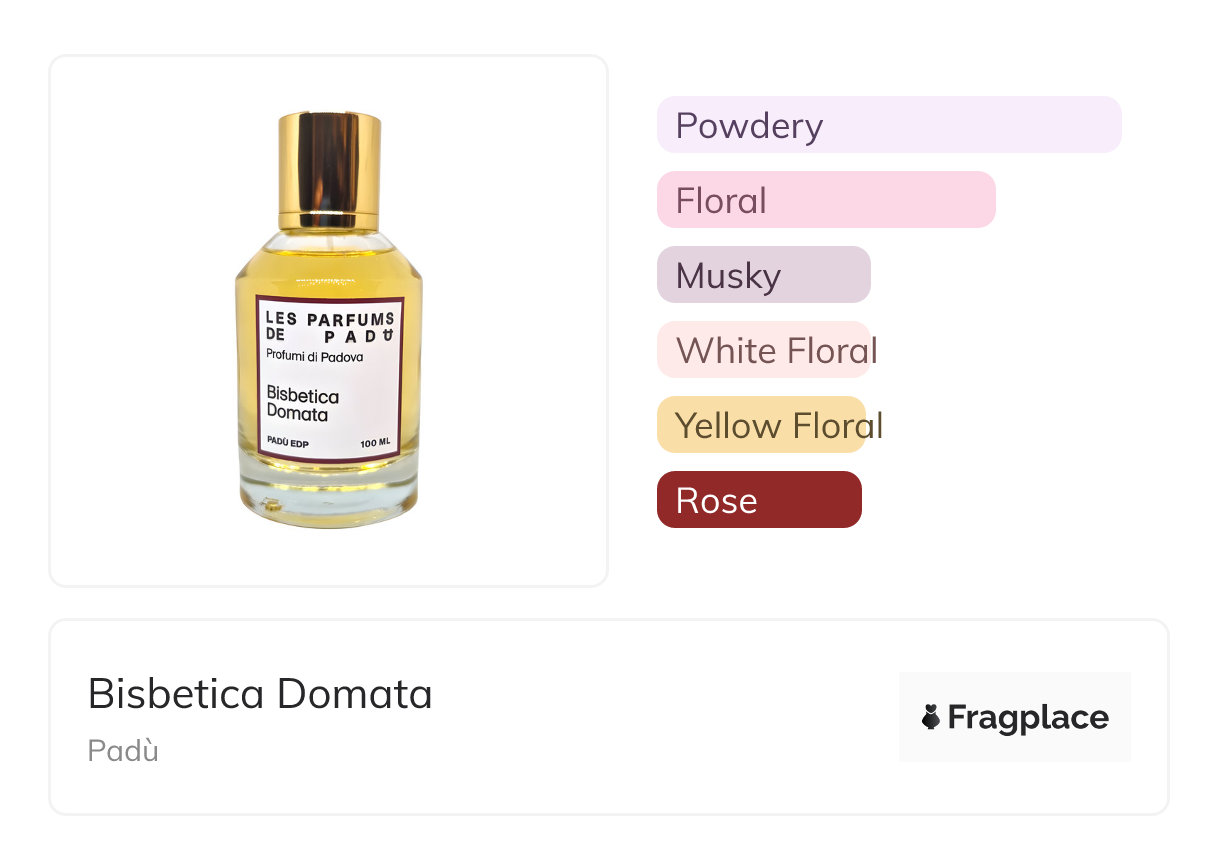Click the Bisbetica Domata name on the bottle label
1218x864 pixels.
pyautogui.click(x=302, y=404)
